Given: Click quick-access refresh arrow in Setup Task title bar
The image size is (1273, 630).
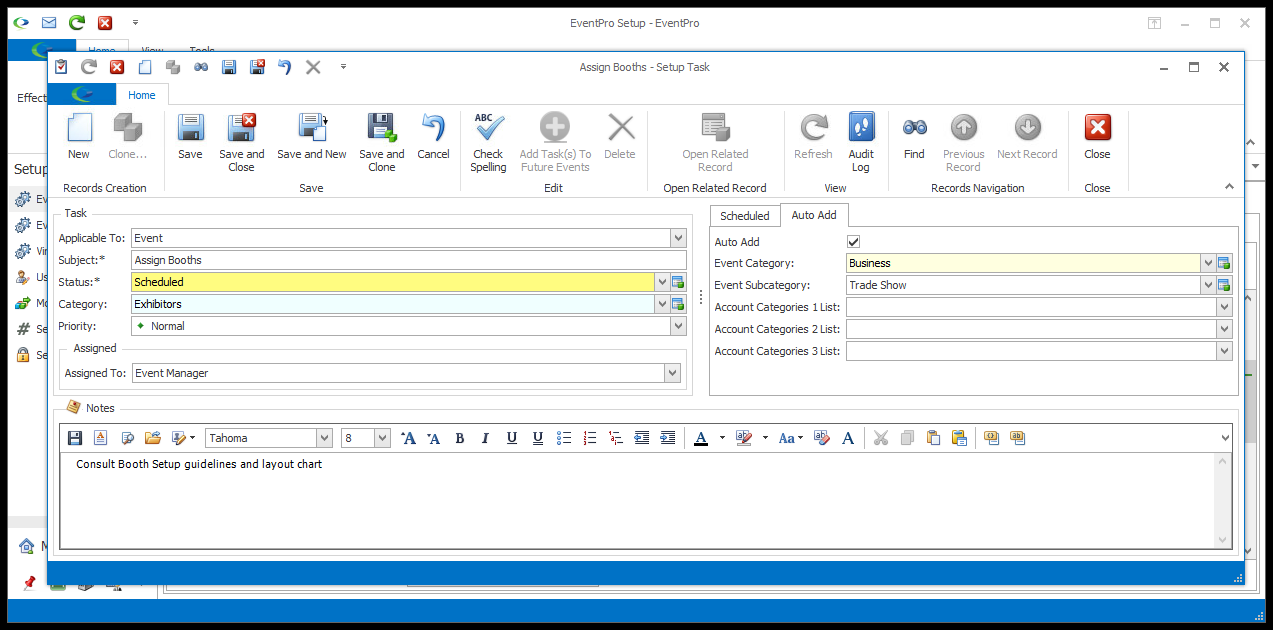Looking at the screenshot, I should coord(88,67).
